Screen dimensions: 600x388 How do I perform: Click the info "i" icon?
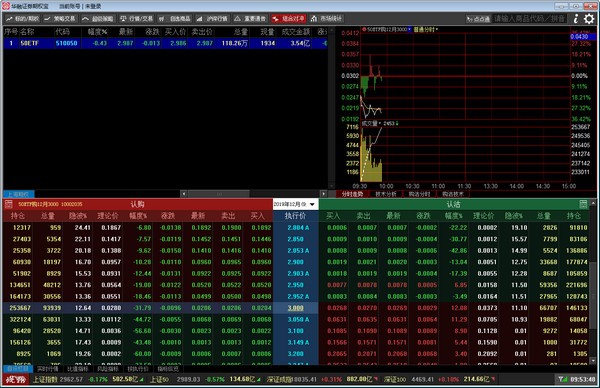[x=576, y=18]
